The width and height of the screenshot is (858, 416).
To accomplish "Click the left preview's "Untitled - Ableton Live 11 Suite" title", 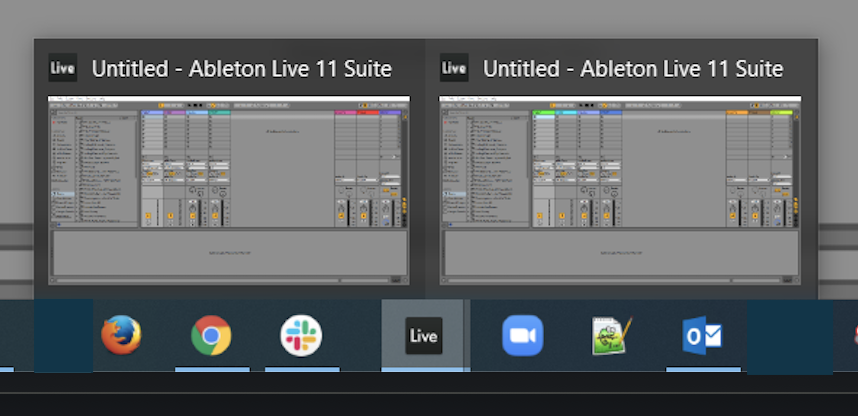I will point(241,69).
